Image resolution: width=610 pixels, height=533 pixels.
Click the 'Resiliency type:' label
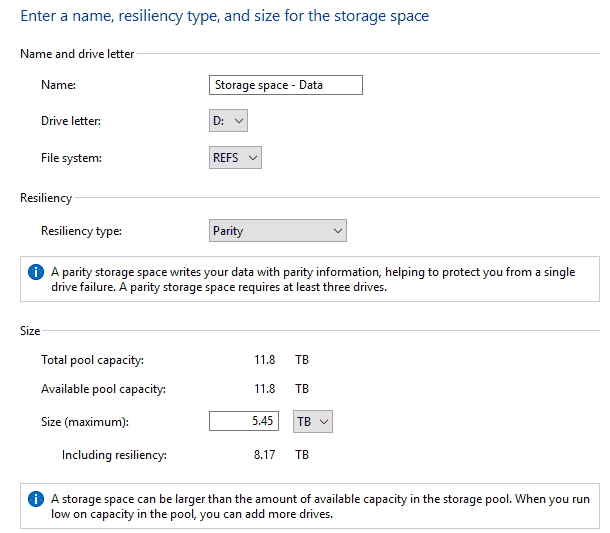tap(82, 231)
